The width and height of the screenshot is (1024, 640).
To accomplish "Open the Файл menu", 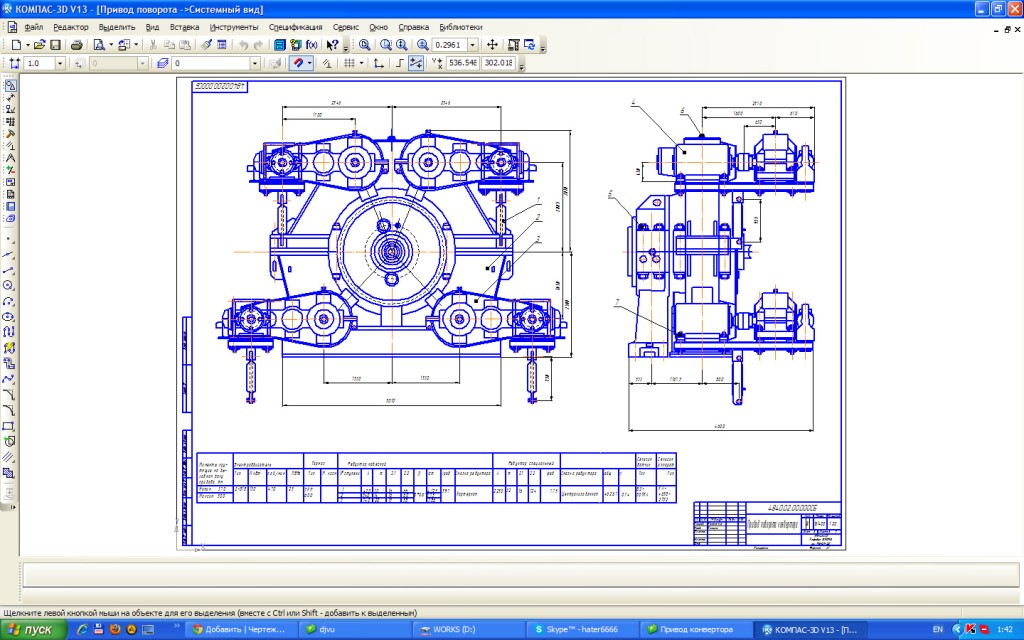I will click(33, 27).
